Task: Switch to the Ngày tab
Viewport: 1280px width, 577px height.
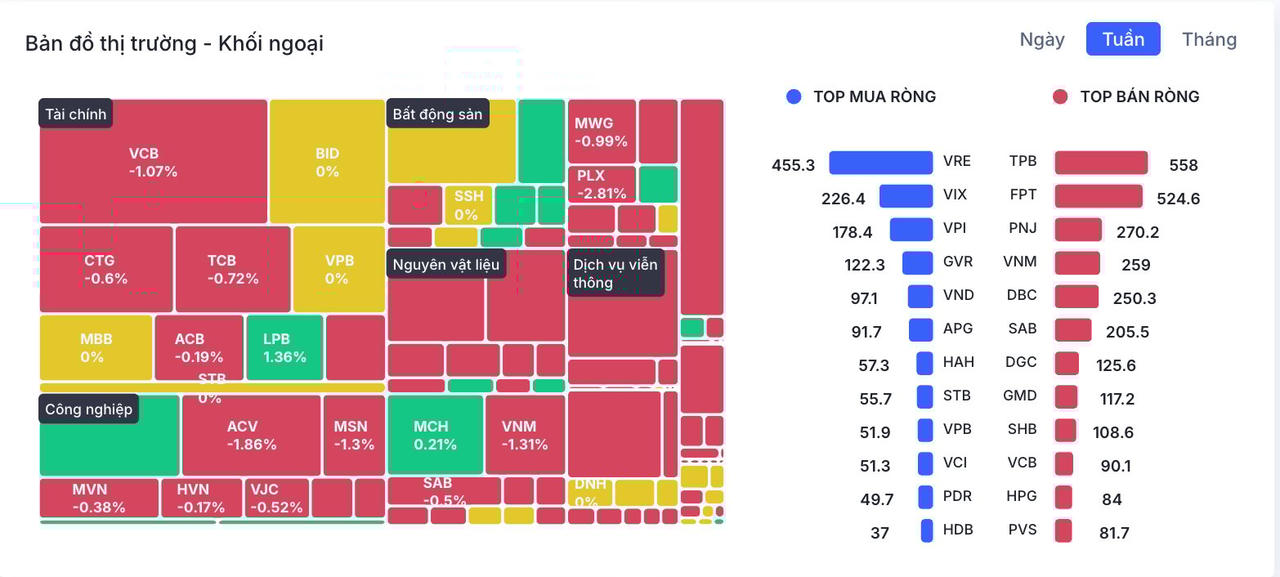Action: tap(1041, 40)
